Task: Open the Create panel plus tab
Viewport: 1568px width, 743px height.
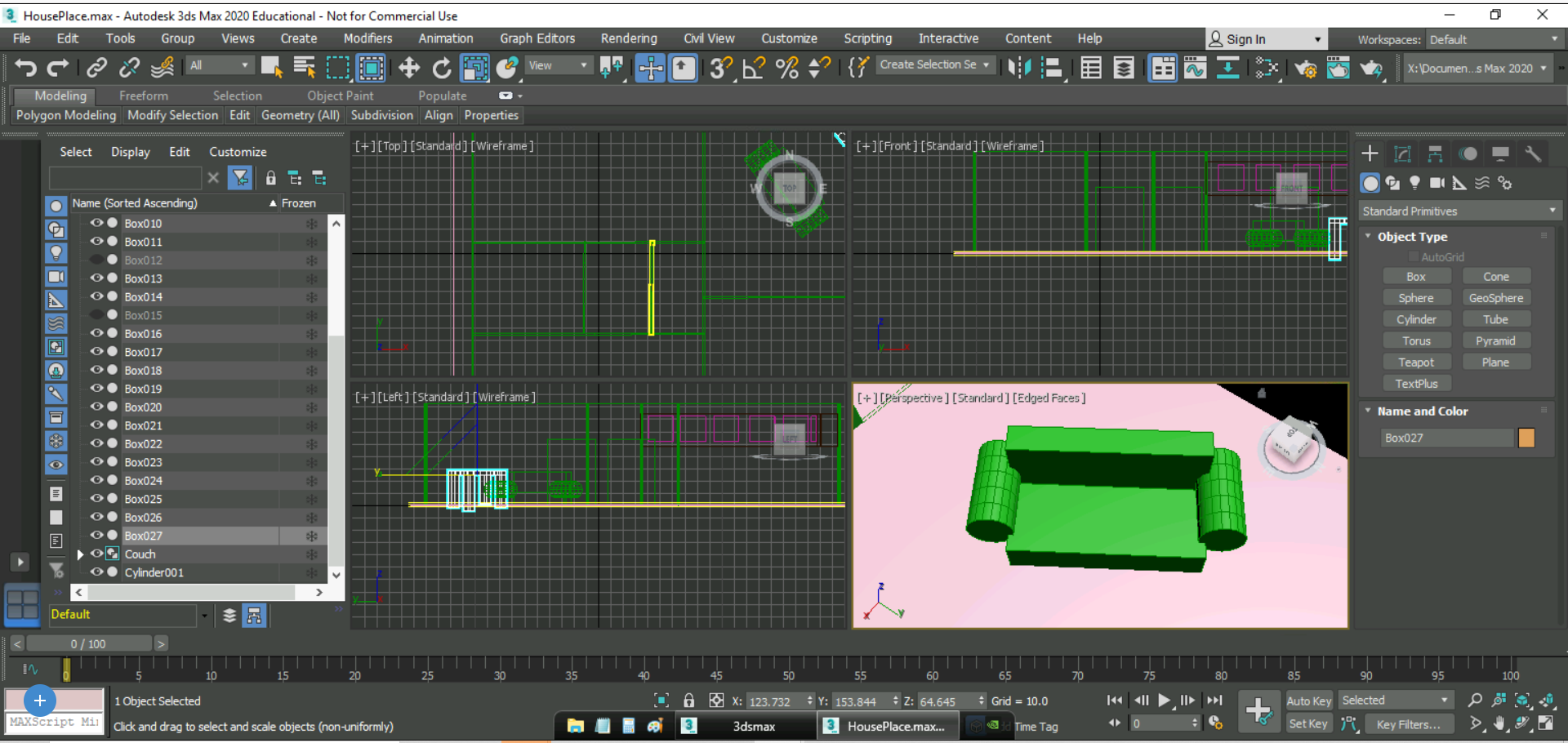Action: click(x=1370, y=153)
